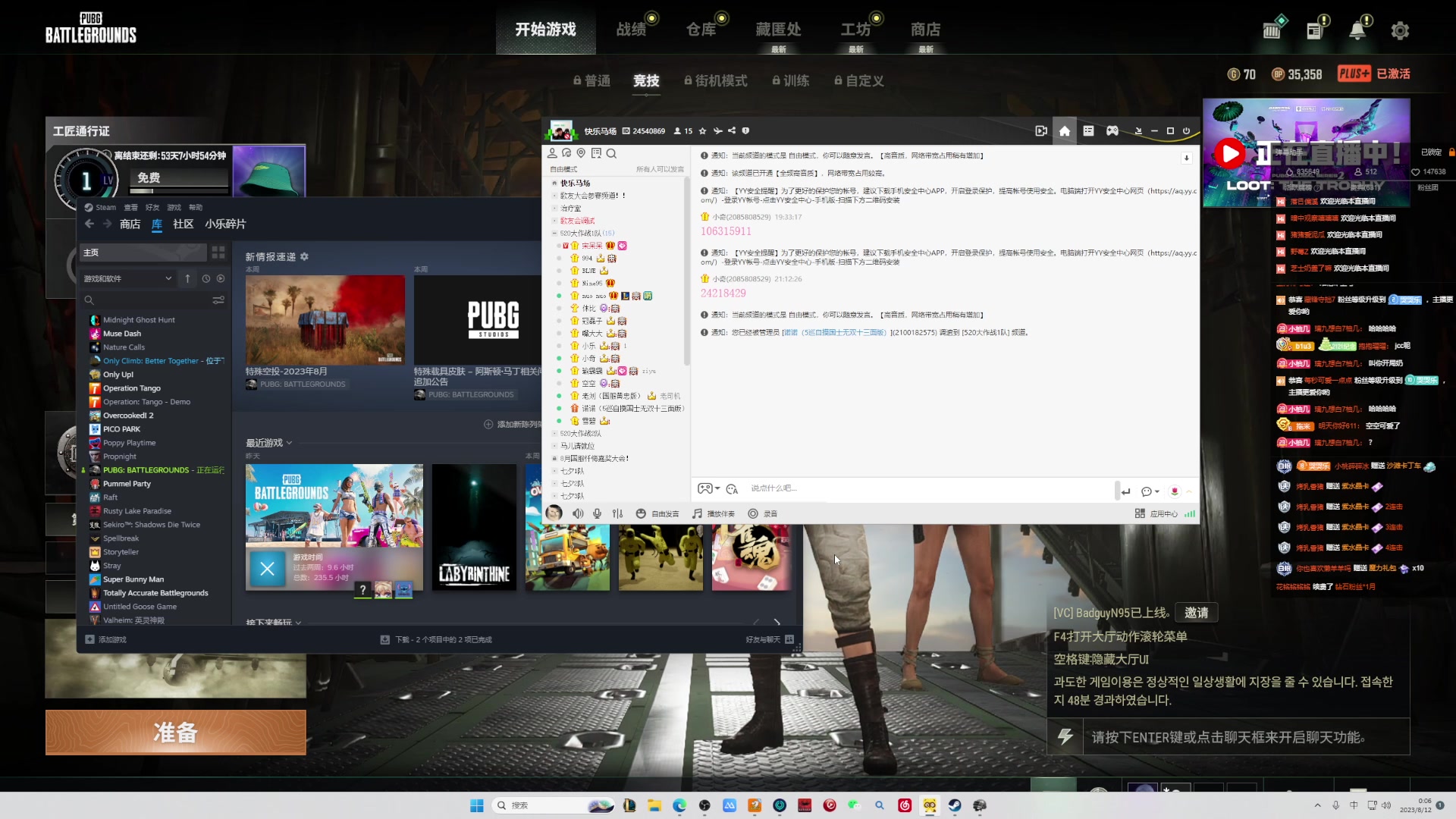The height and width of the screenshot is (819, 1456).
Task: Click Steam 添加游戏 button
Action: coord(106,639)
